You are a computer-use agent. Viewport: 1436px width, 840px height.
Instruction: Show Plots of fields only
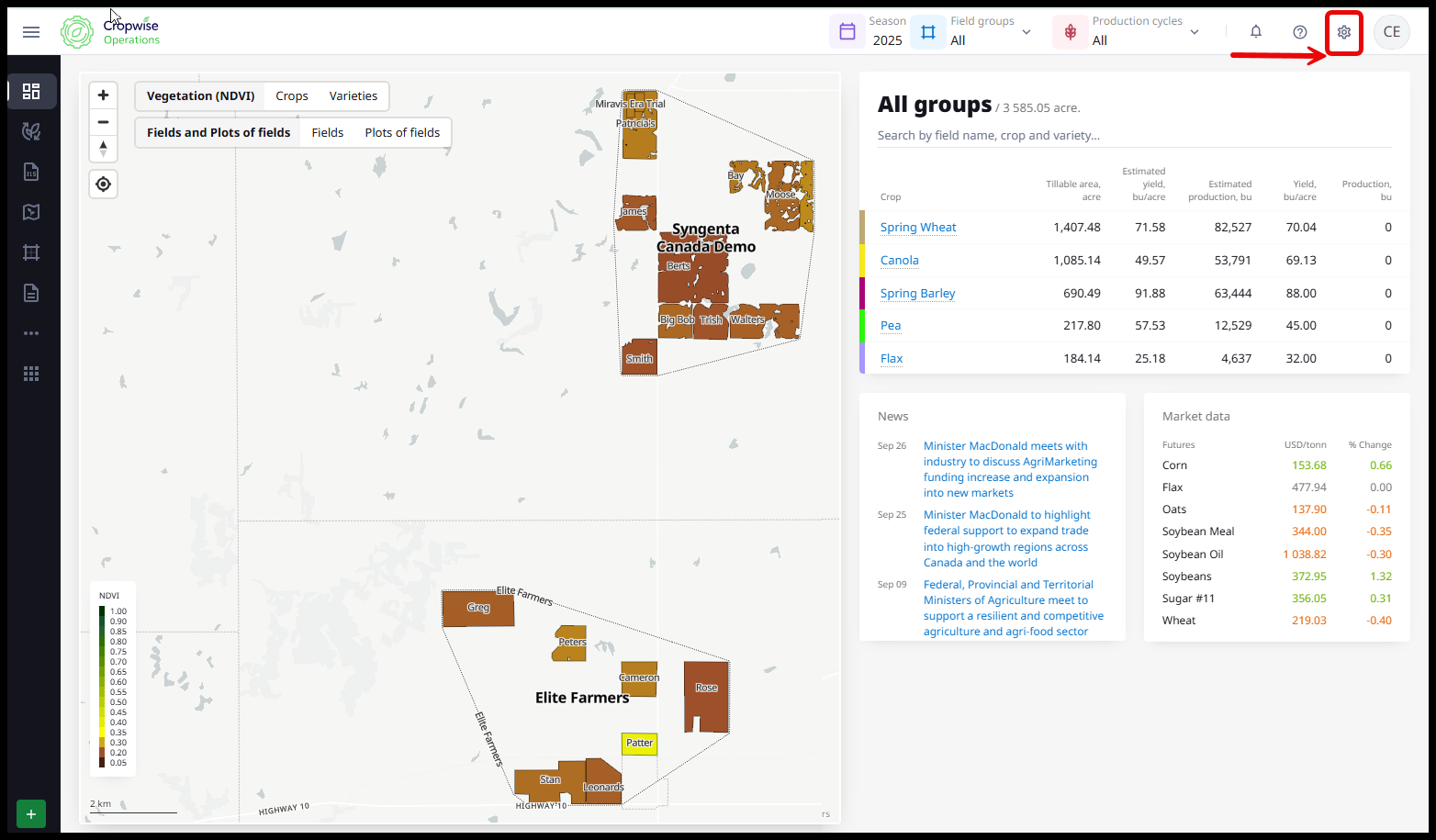coord(402,133)
